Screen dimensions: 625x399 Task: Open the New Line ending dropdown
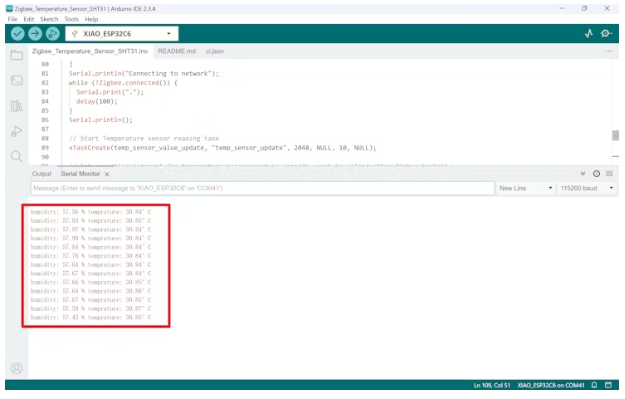tap(525, 188)
